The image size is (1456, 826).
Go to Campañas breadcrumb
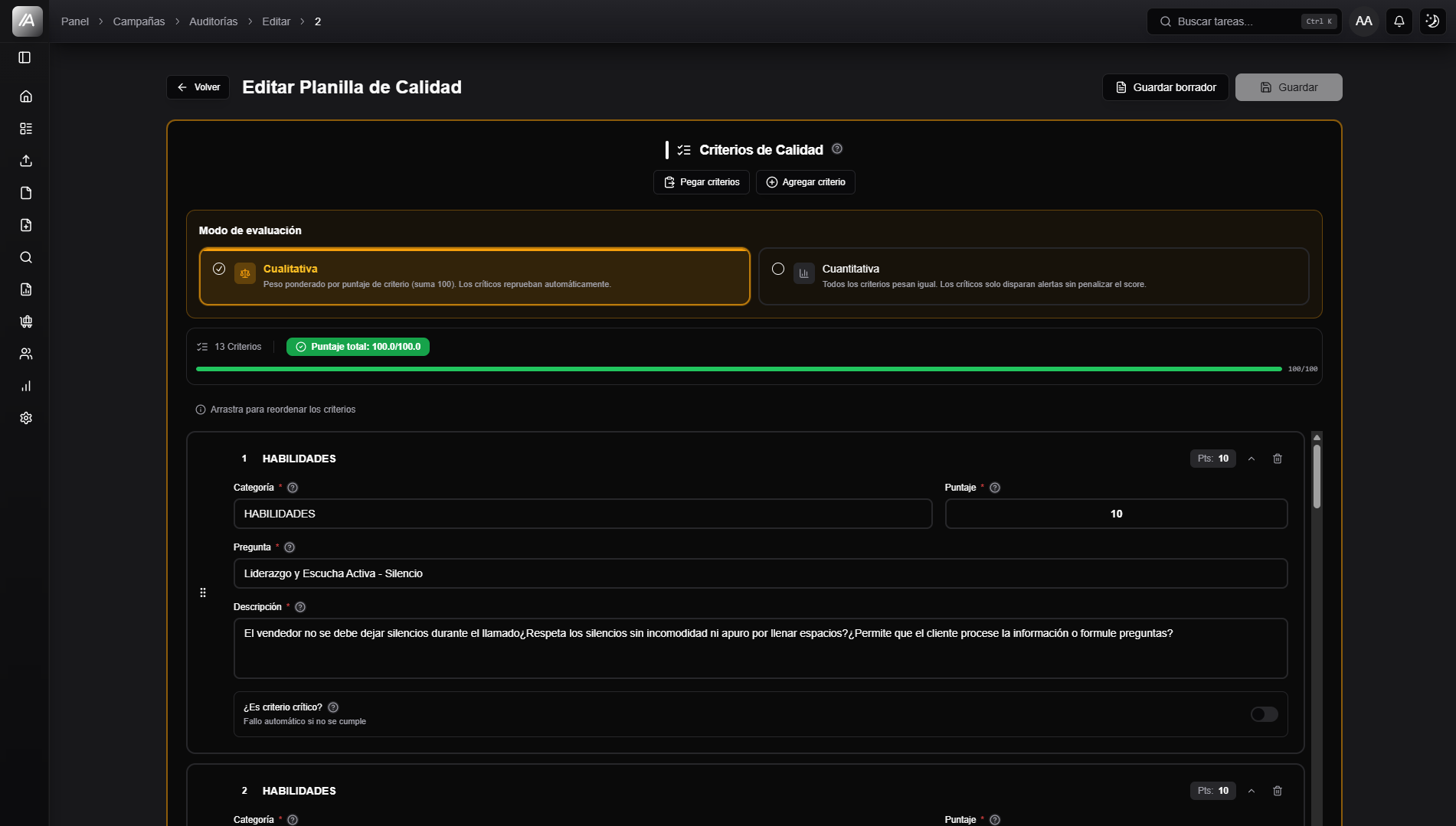pyautogui.click(x=139, y=21)
